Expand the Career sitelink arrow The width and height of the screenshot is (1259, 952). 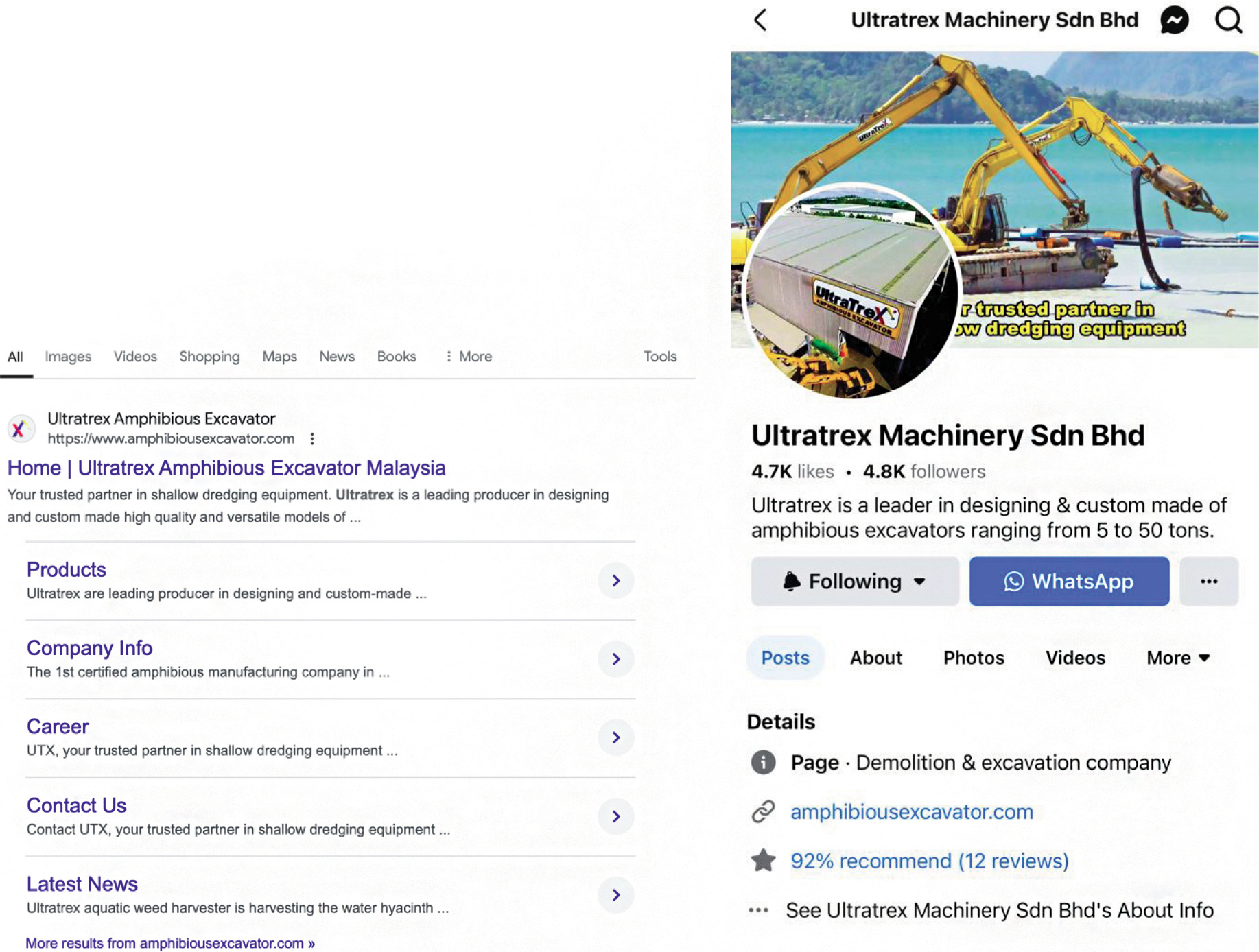[615, 737]
